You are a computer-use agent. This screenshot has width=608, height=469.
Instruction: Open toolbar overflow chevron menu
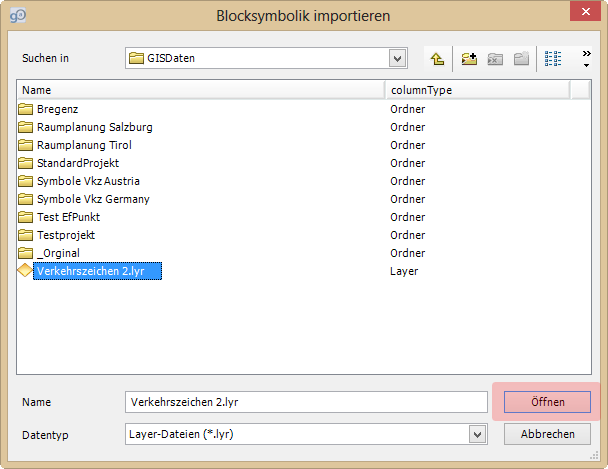click(x=587, y=59)
